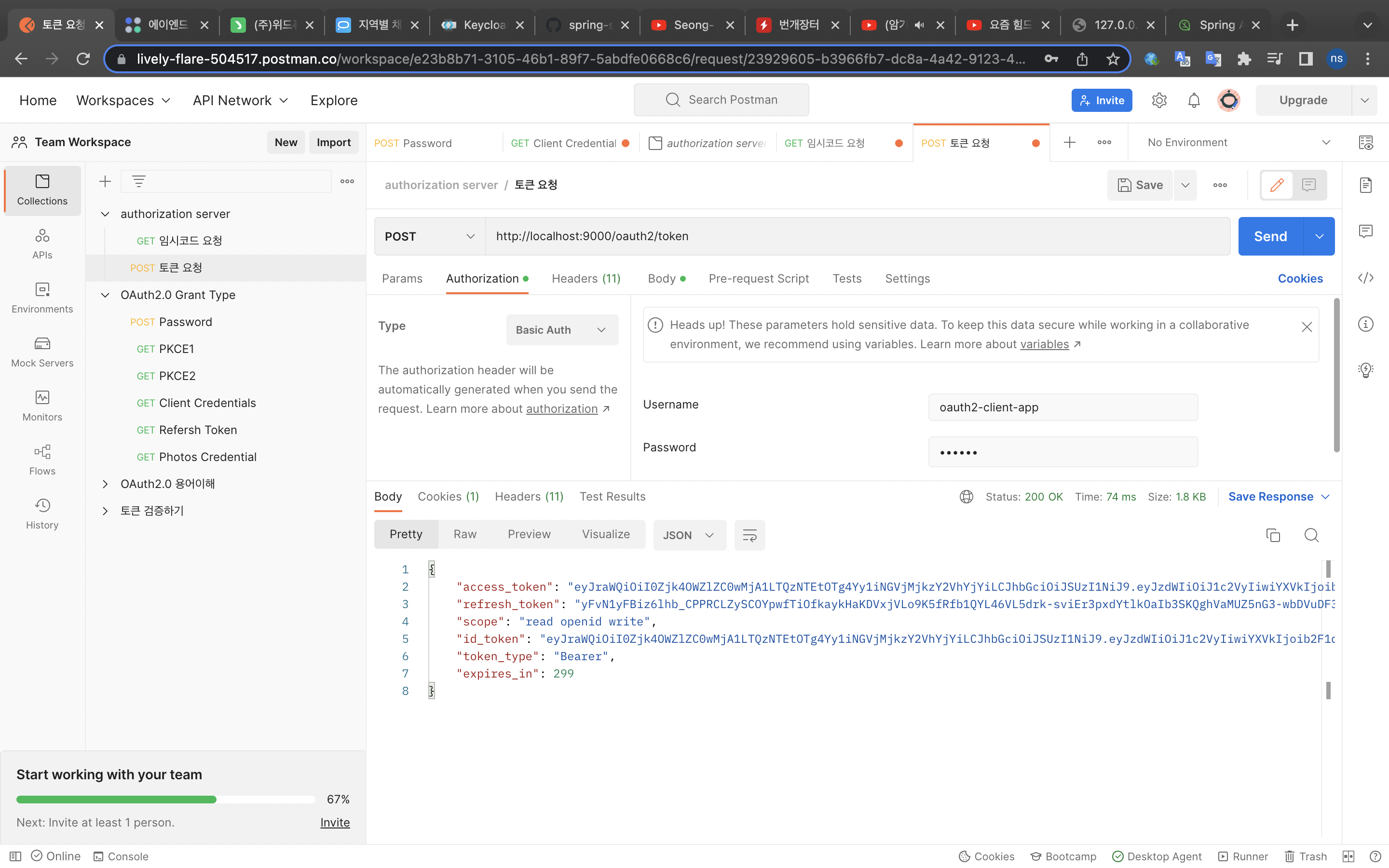Open tab options ellipsis next to plus
Viewport: 1389px width, 868px height.
tap(1104, 142)
